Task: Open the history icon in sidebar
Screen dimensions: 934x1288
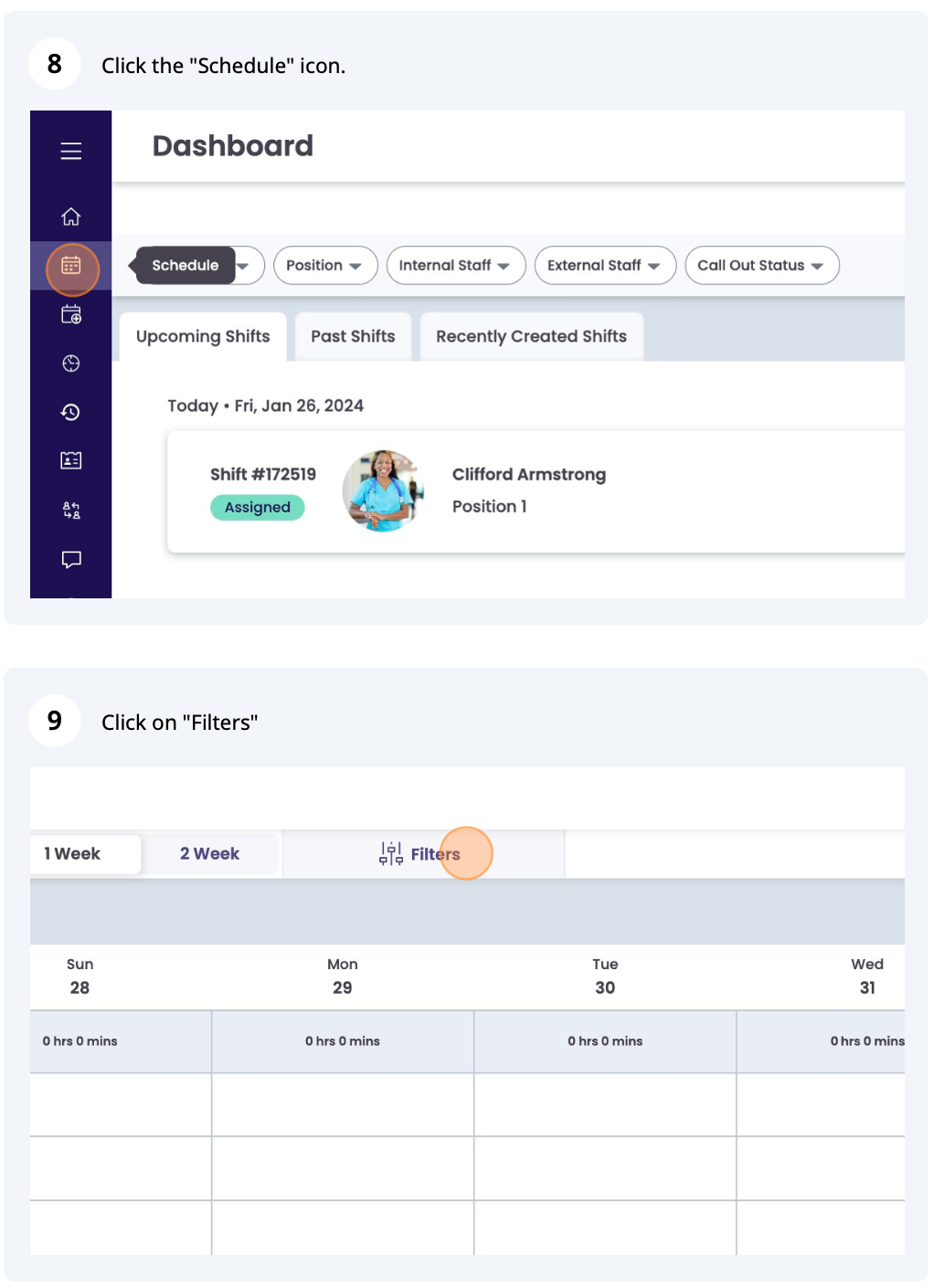Action: coord(71,412)
